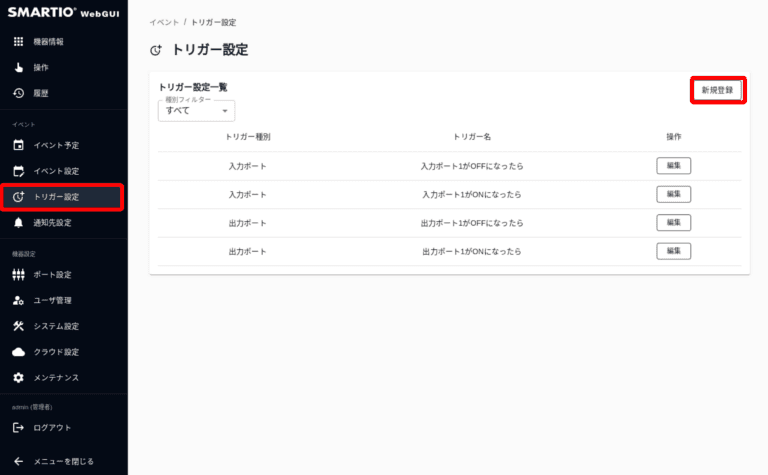Click the イベント breadcrumb link

tap(164, 23)
